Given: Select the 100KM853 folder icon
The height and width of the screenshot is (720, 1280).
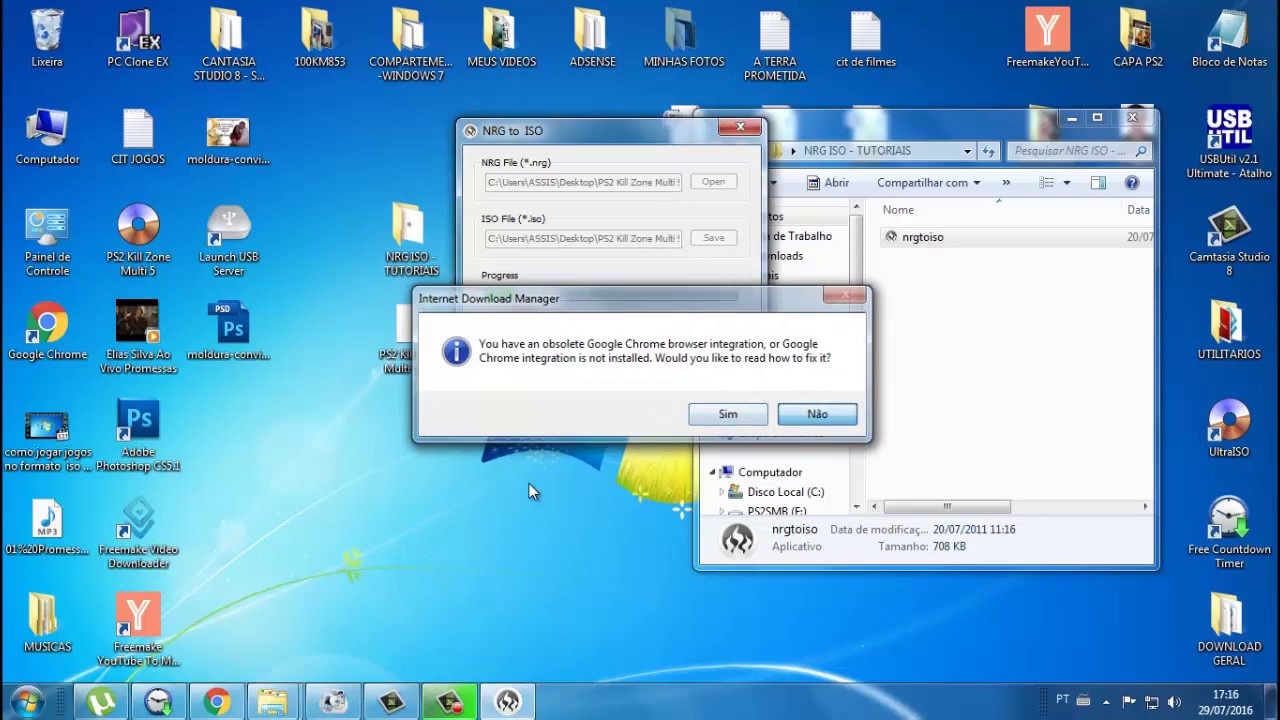Looking at the screenshot, I should click(x=320, y=38).
